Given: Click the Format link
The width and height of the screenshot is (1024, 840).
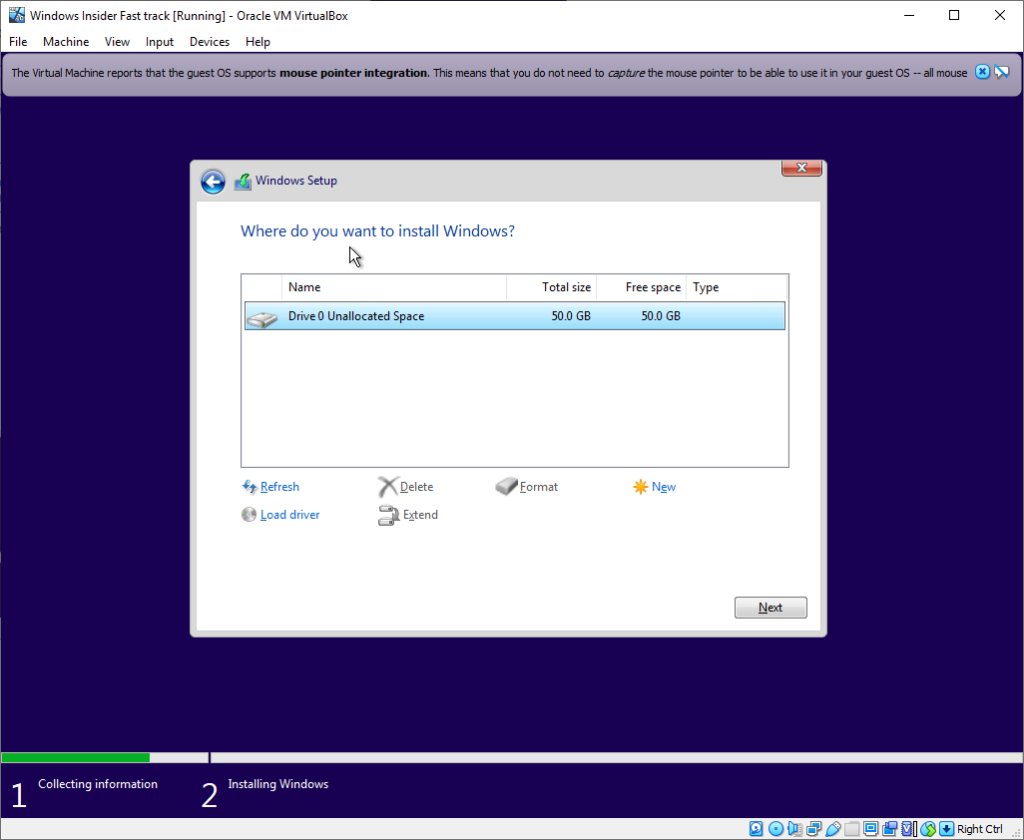Looking at the screenshot, I should (x=539, y=487).
